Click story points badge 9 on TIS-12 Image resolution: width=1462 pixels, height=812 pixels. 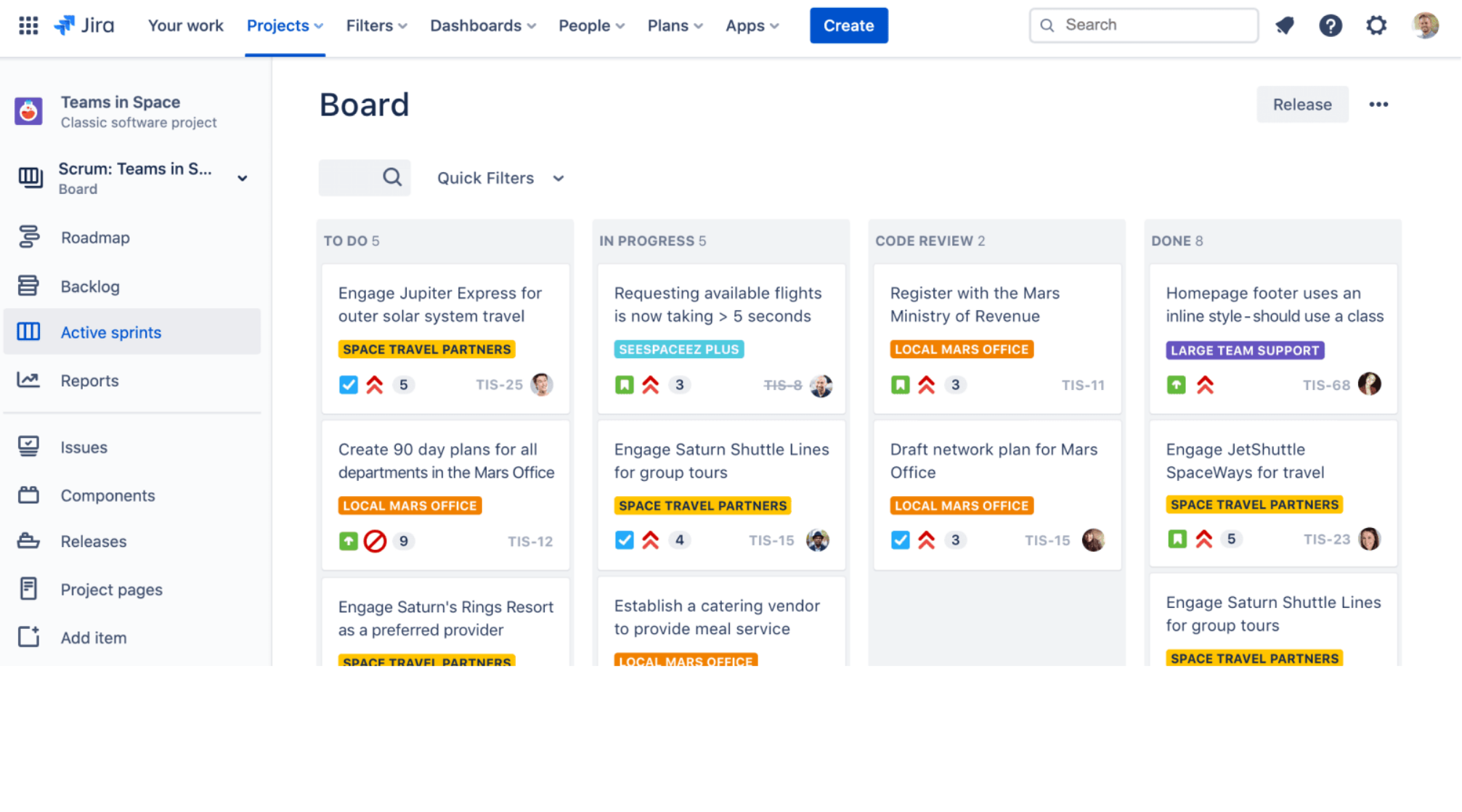403,541
